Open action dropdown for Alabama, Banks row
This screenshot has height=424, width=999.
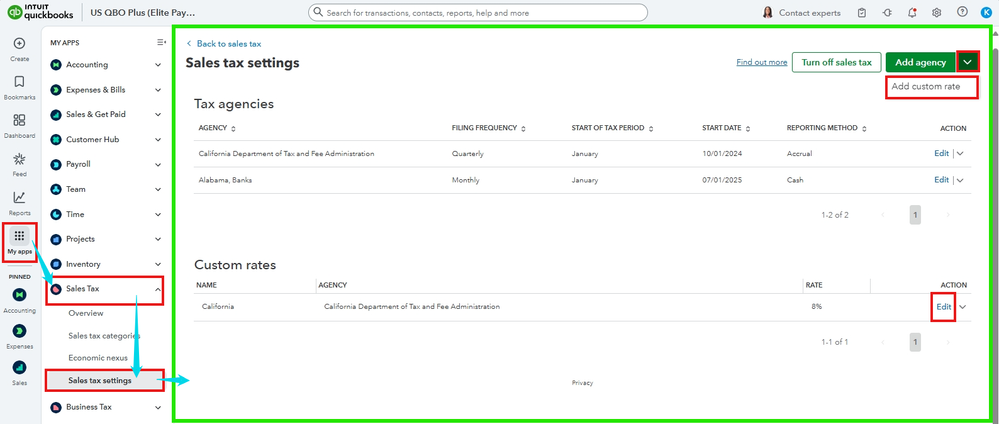(960, 180)
